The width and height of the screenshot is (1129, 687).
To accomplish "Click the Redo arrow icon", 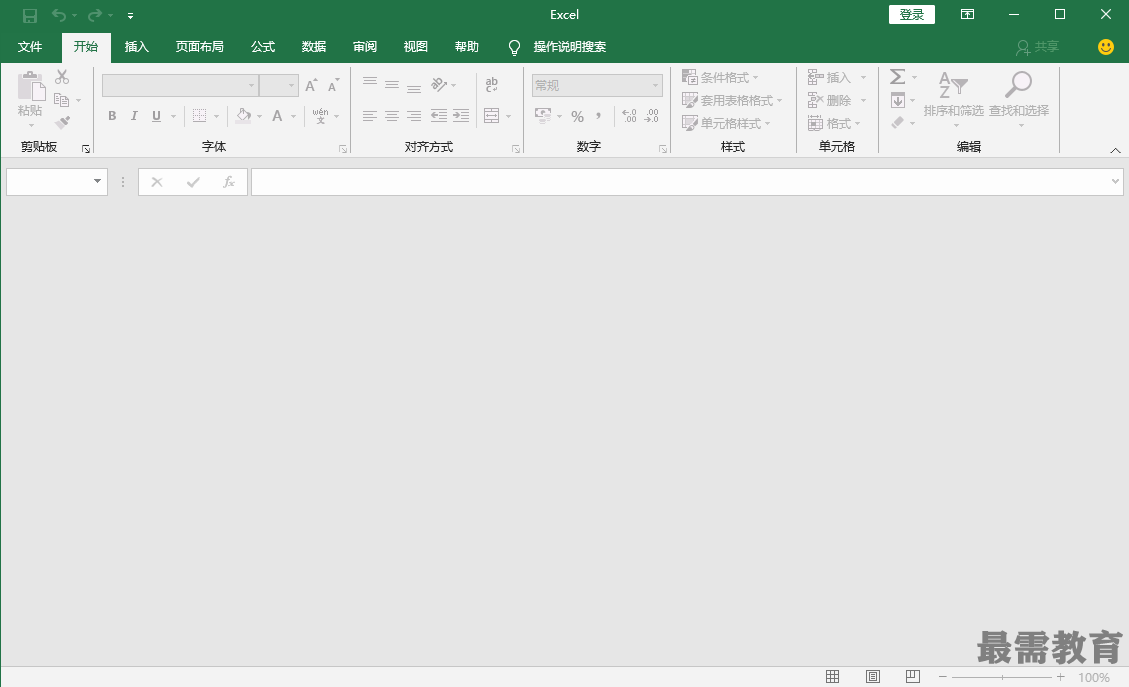I will (x=95, y=15).
